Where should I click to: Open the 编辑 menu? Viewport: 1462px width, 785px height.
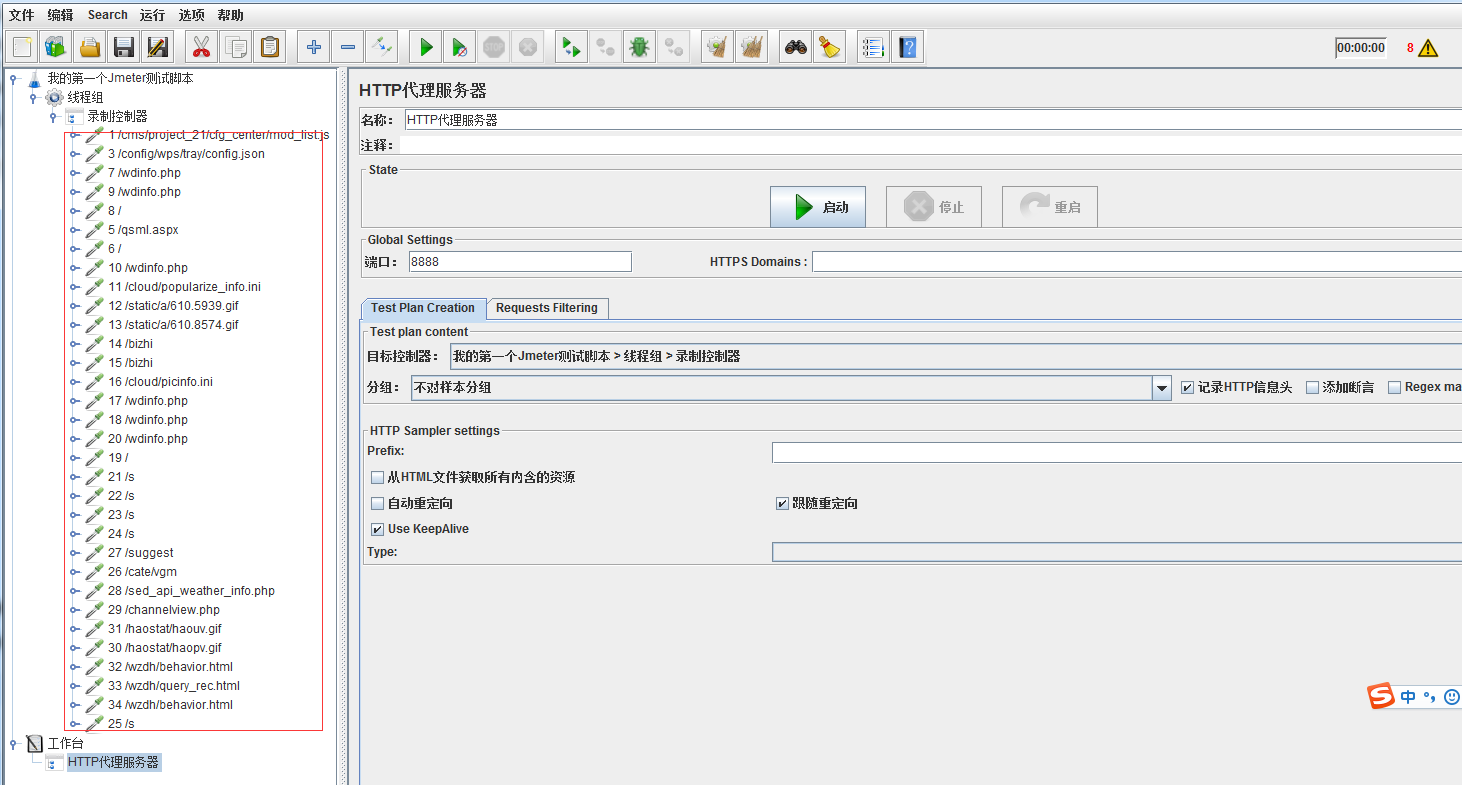click(x=60, y=15)
